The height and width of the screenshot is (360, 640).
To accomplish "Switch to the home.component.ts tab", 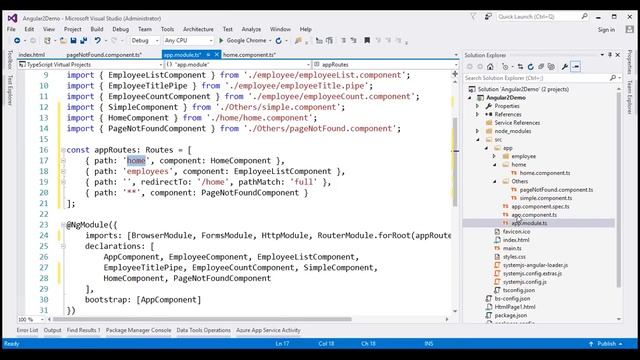I will point(249,55).
